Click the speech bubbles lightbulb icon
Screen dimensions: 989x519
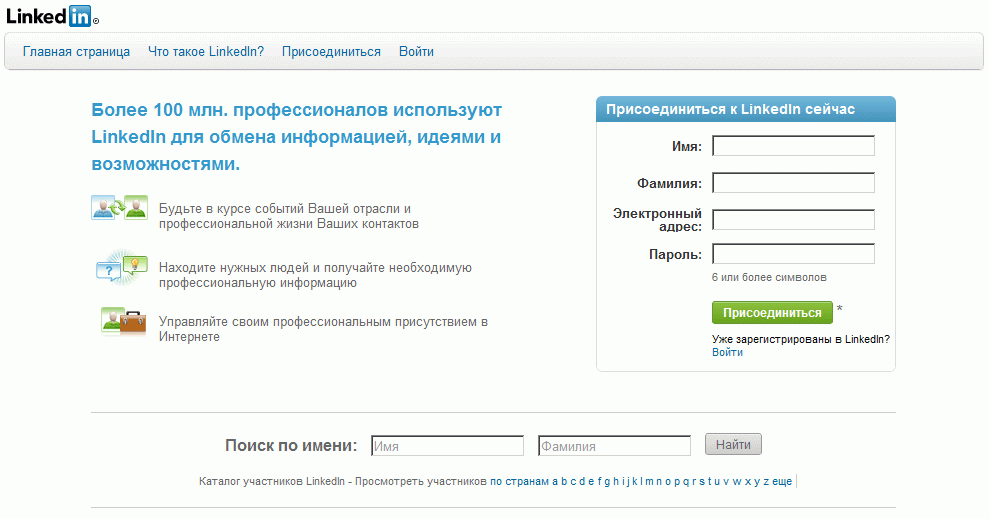point(121,267)
